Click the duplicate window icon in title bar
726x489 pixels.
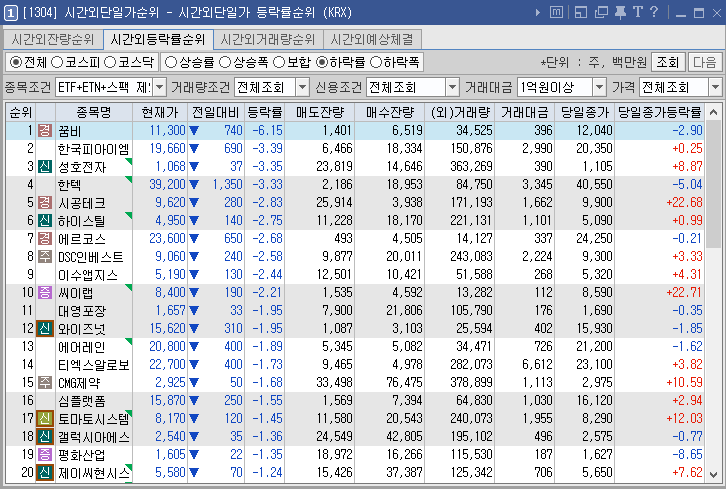(601, 12)
